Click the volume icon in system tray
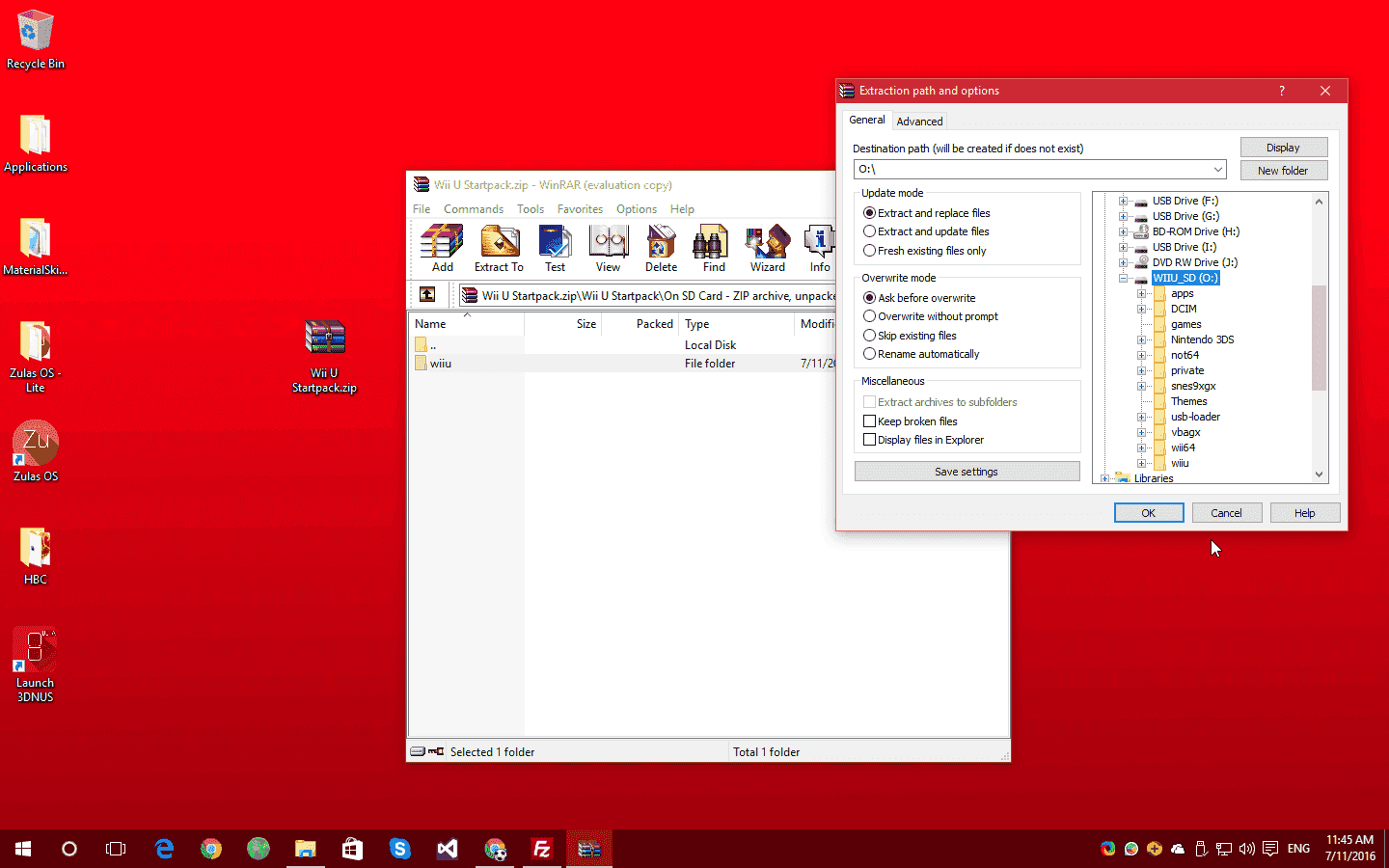Image resolution: width=1389 pixels, height=868 pixels. [1247, 849]
